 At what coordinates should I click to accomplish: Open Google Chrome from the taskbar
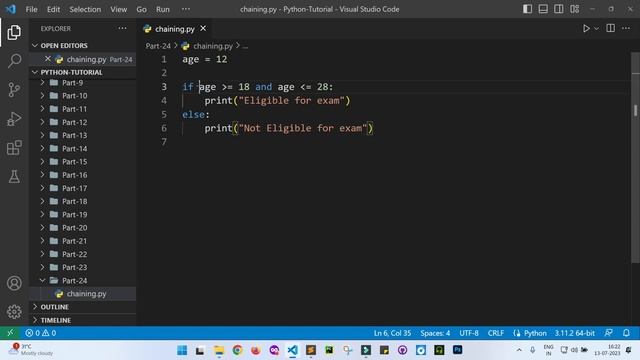pyautogui.click(x=237, y=350)
